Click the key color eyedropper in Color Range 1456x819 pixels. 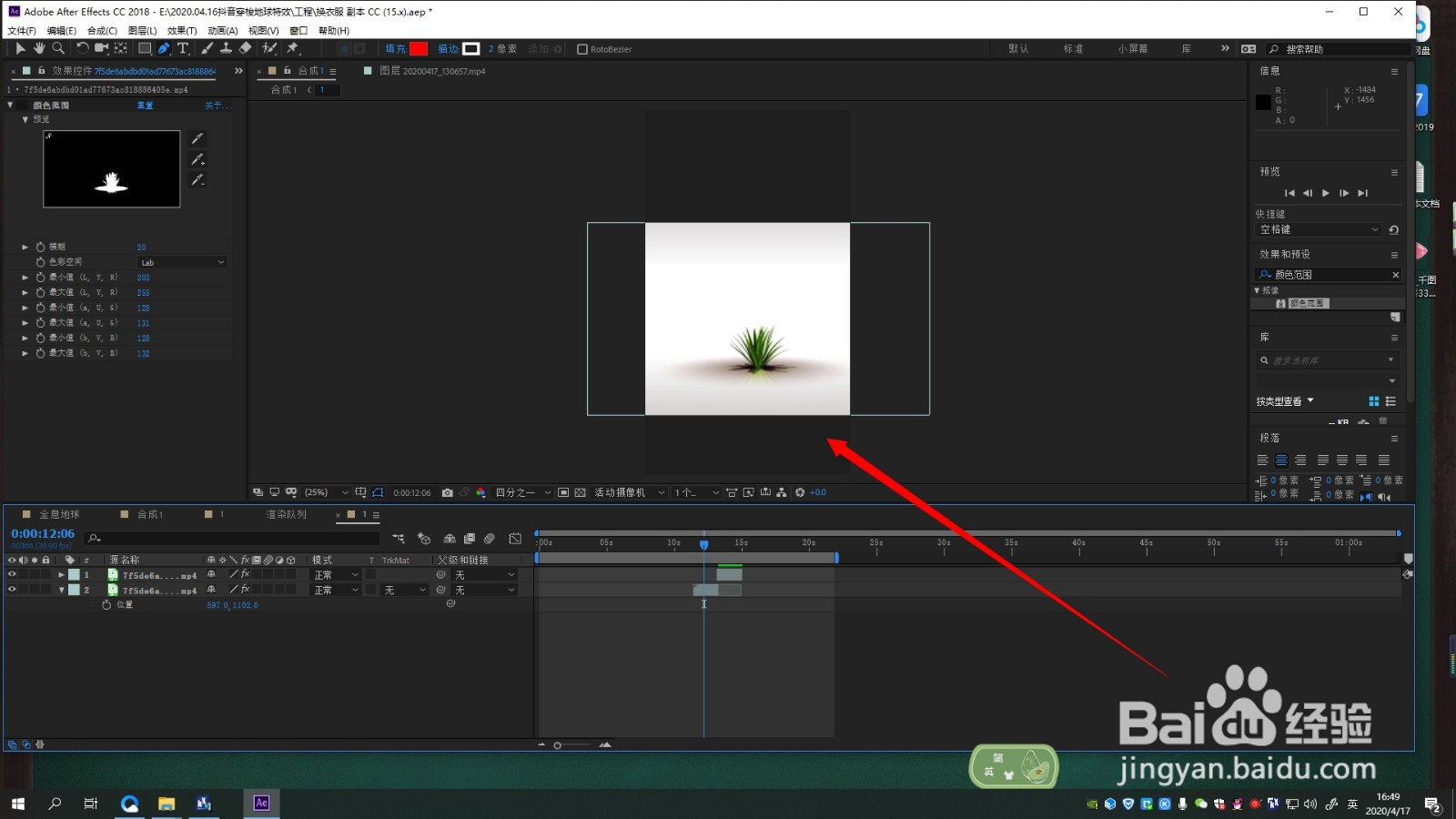[x=197, y=138]
